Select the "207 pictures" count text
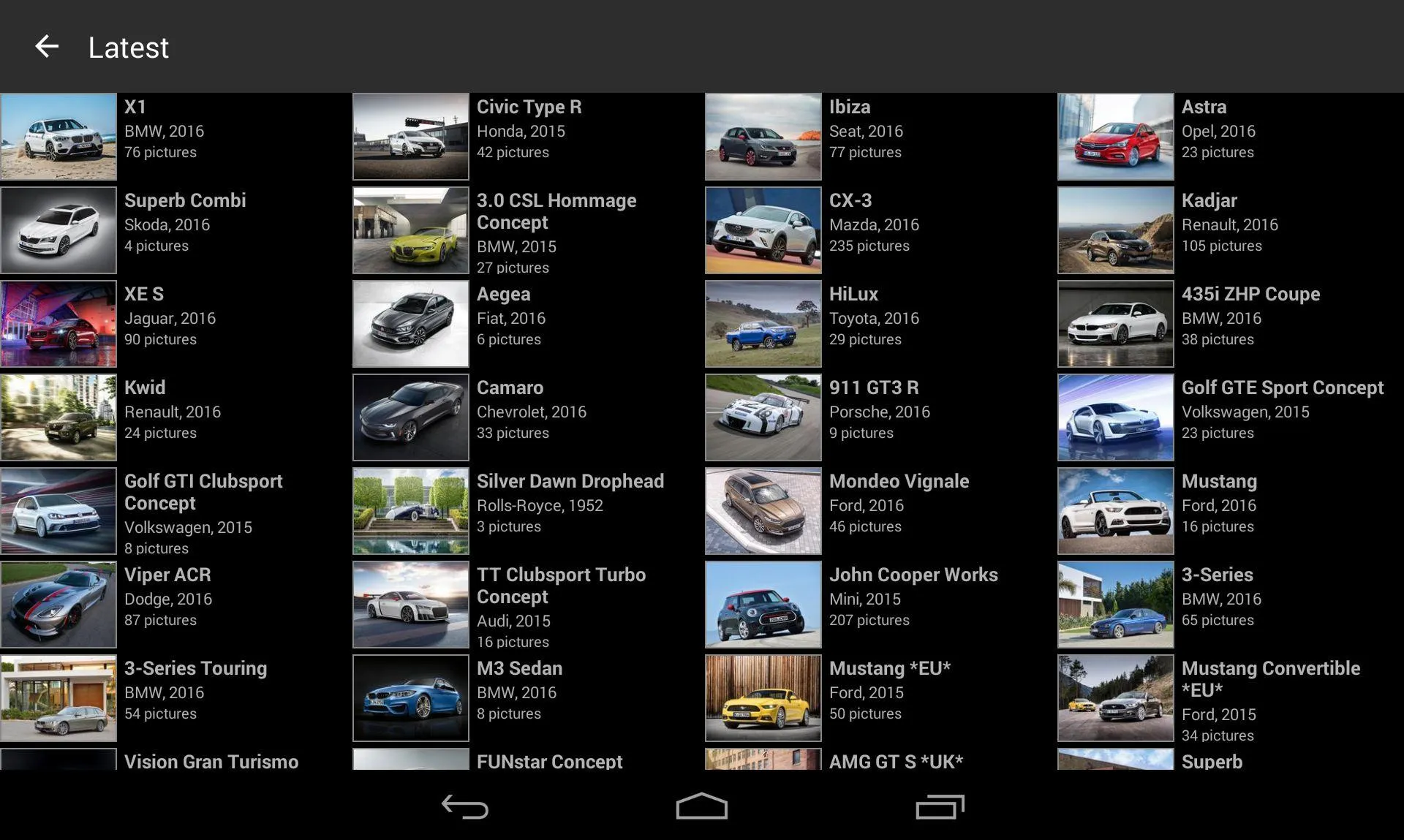The image size is (1404, 840). pyautogui.click(x=869, y=620)
